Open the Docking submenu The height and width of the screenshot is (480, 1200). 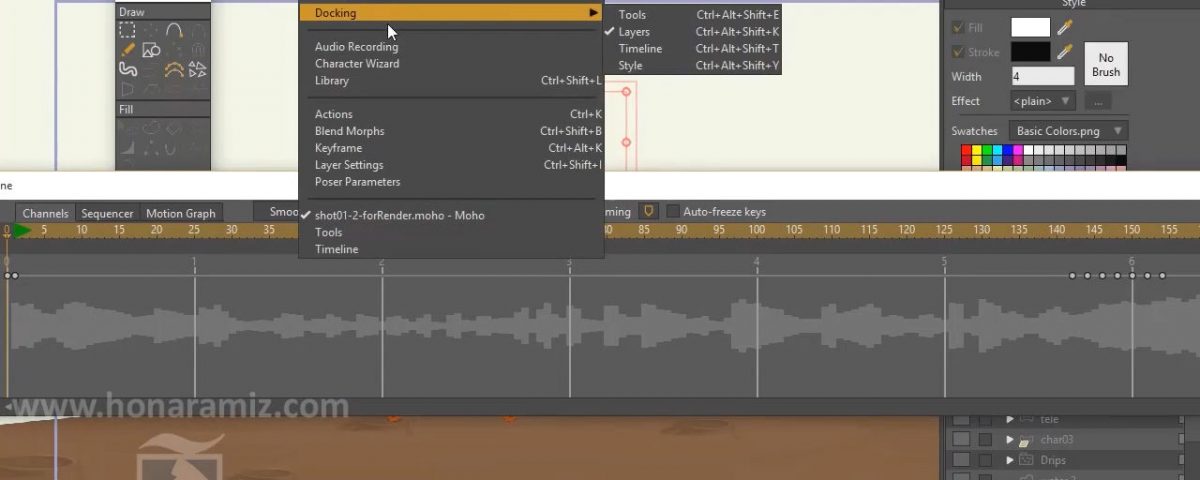pos(451,13)
